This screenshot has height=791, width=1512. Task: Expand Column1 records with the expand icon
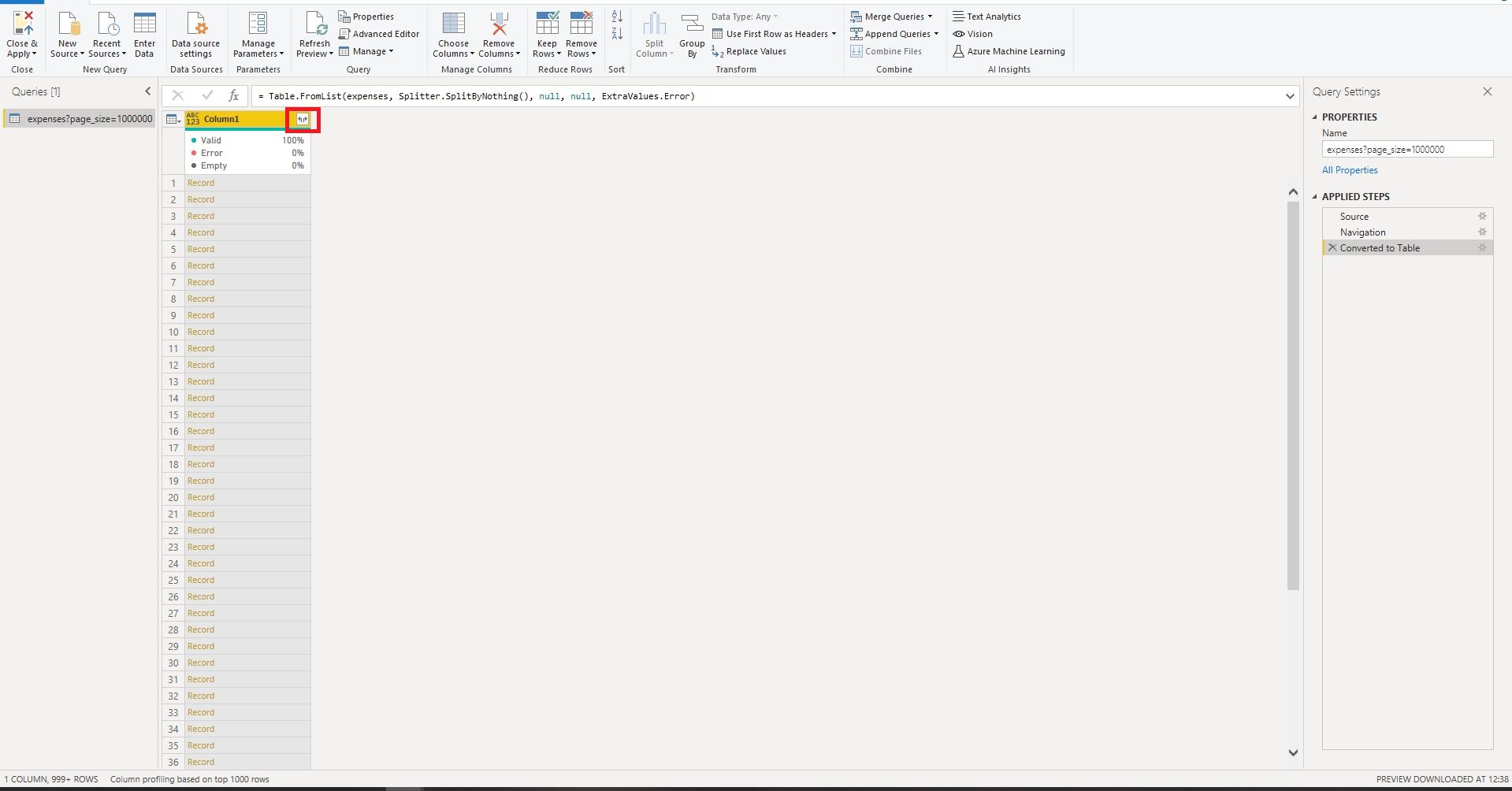click(303, 119)
